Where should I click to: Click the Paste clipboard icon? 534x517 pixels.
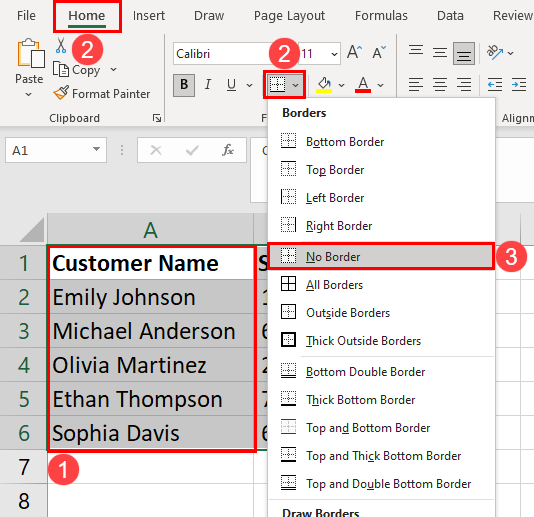point(31,53)
